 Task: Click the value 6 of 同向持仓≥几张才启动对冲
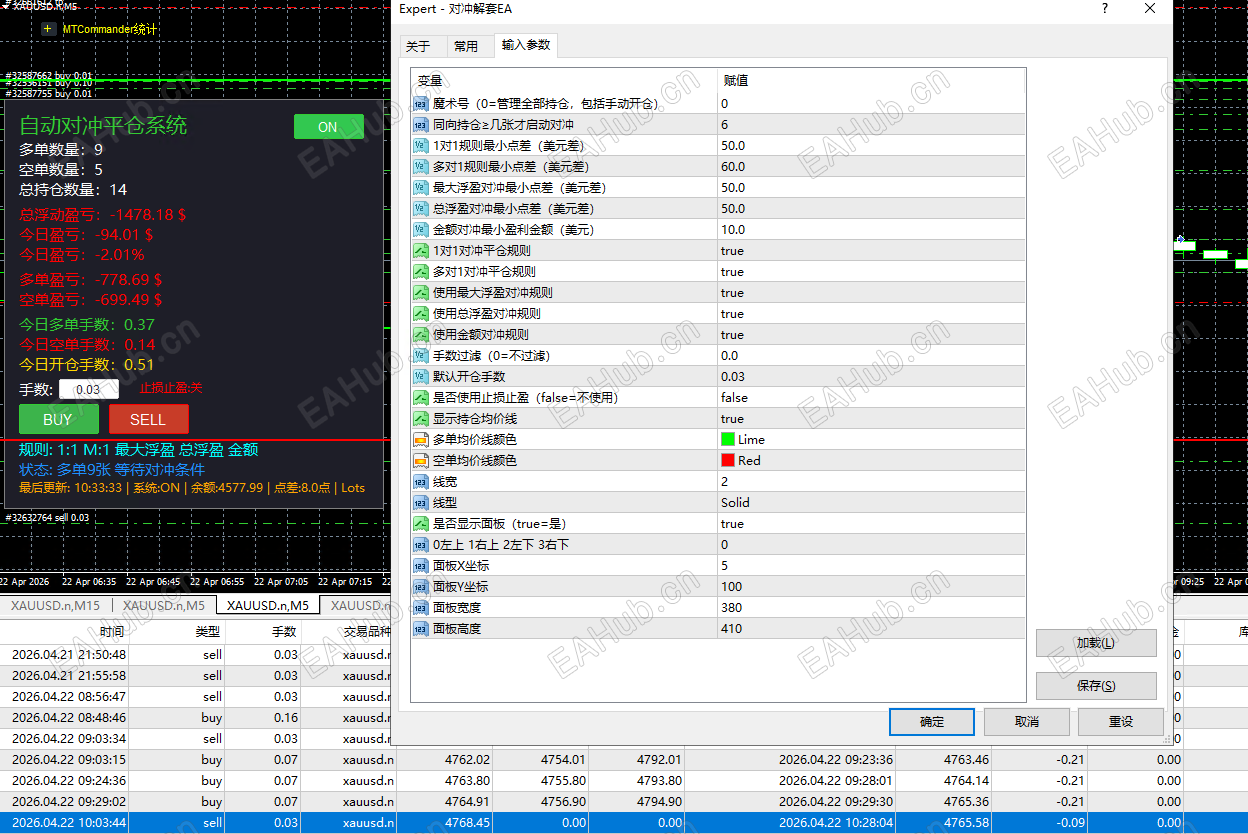[724, 124]
